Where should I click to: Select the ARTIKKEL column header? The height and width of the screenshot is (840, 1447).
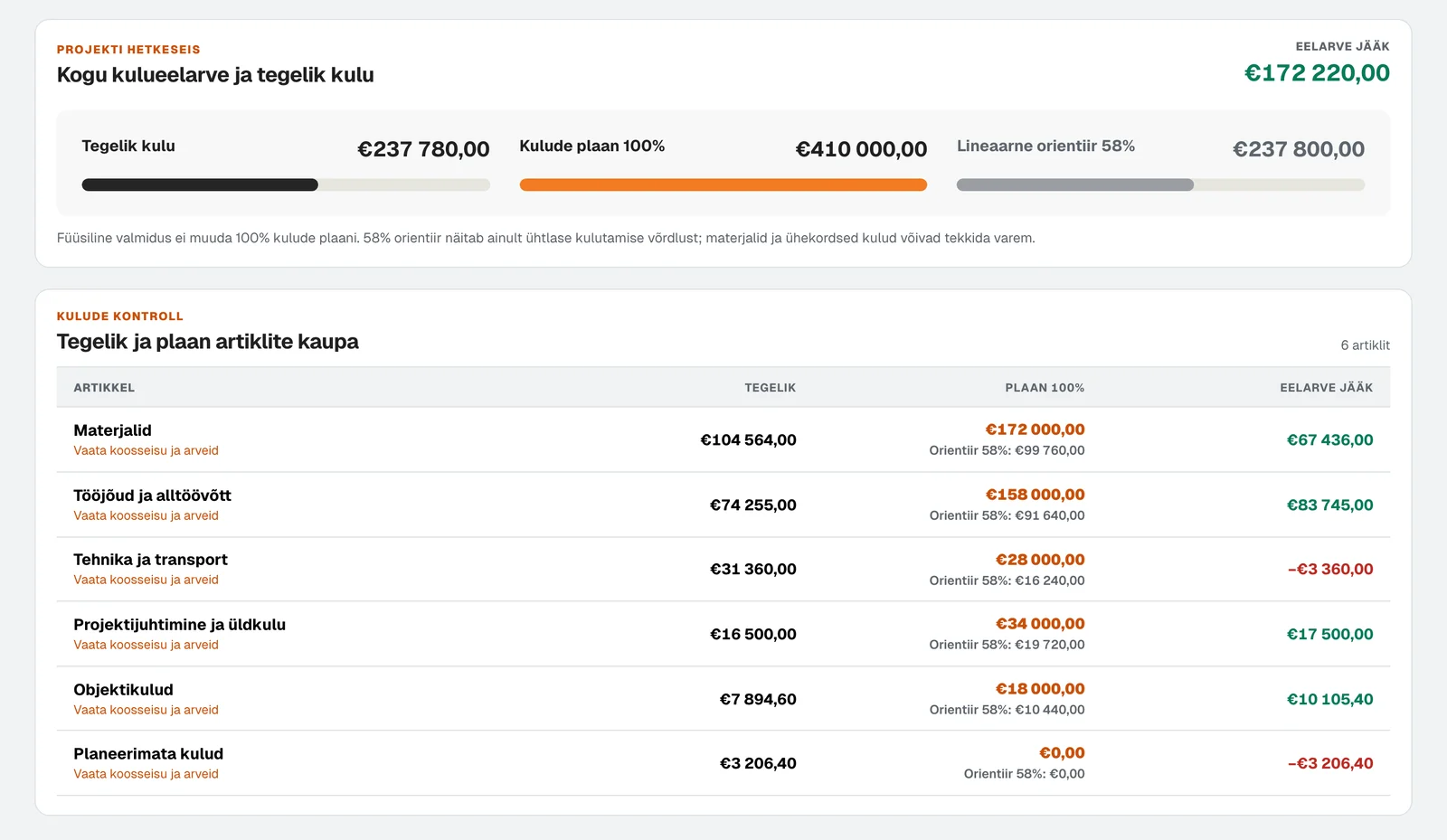104,388
